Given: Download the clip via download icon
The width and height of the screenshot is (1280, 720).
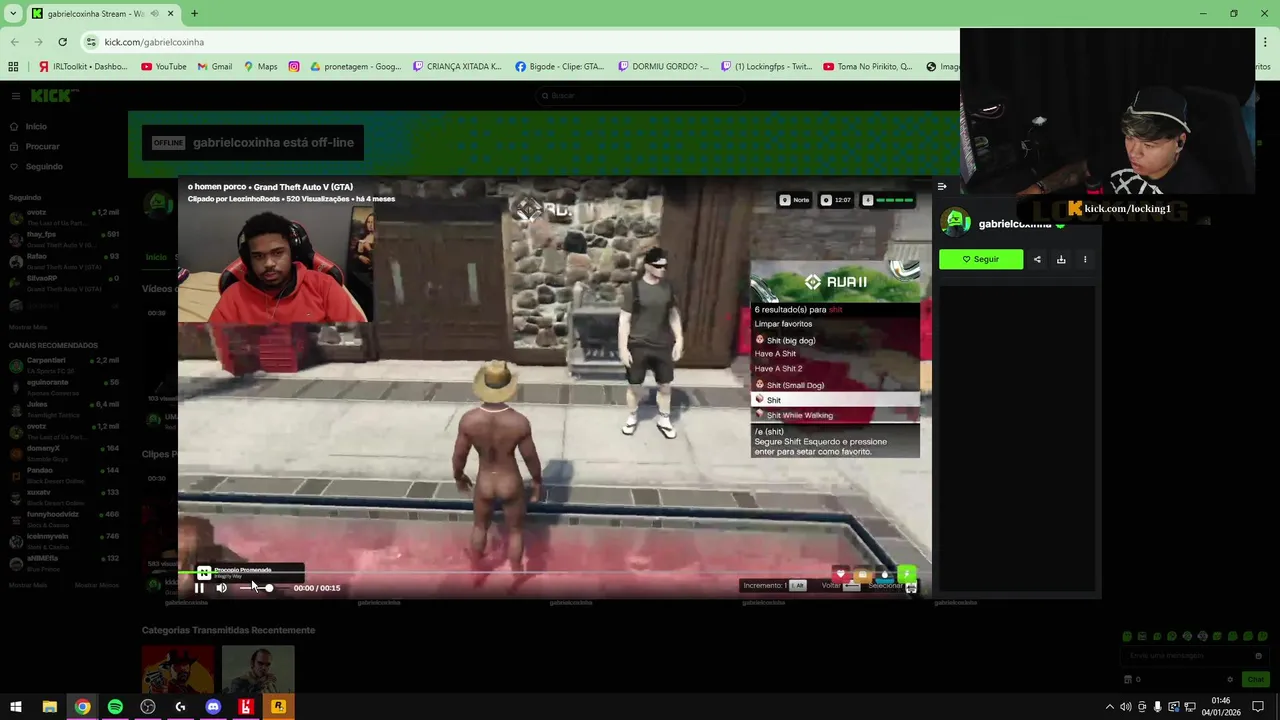Looking at the screenshot, I should [x=1061, y=259].
